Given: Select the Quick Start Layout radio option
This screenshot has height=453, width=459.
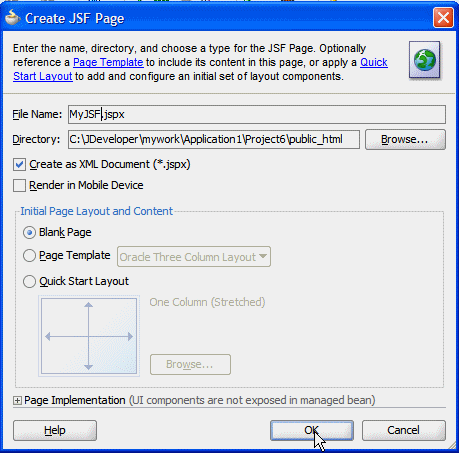Looking at the screenshot, I should click(x=29, y=282).
